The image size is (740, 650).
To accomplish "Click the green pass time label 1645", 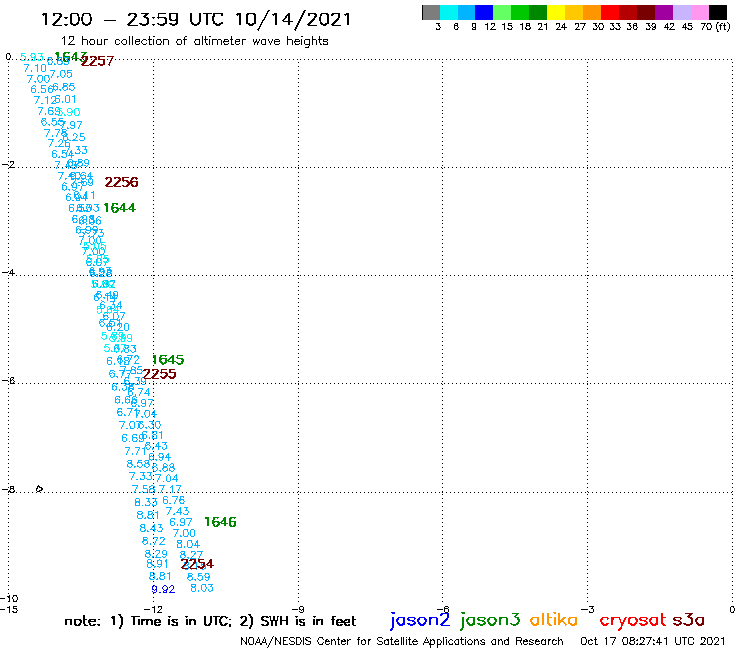I will (x=168, y=360).
